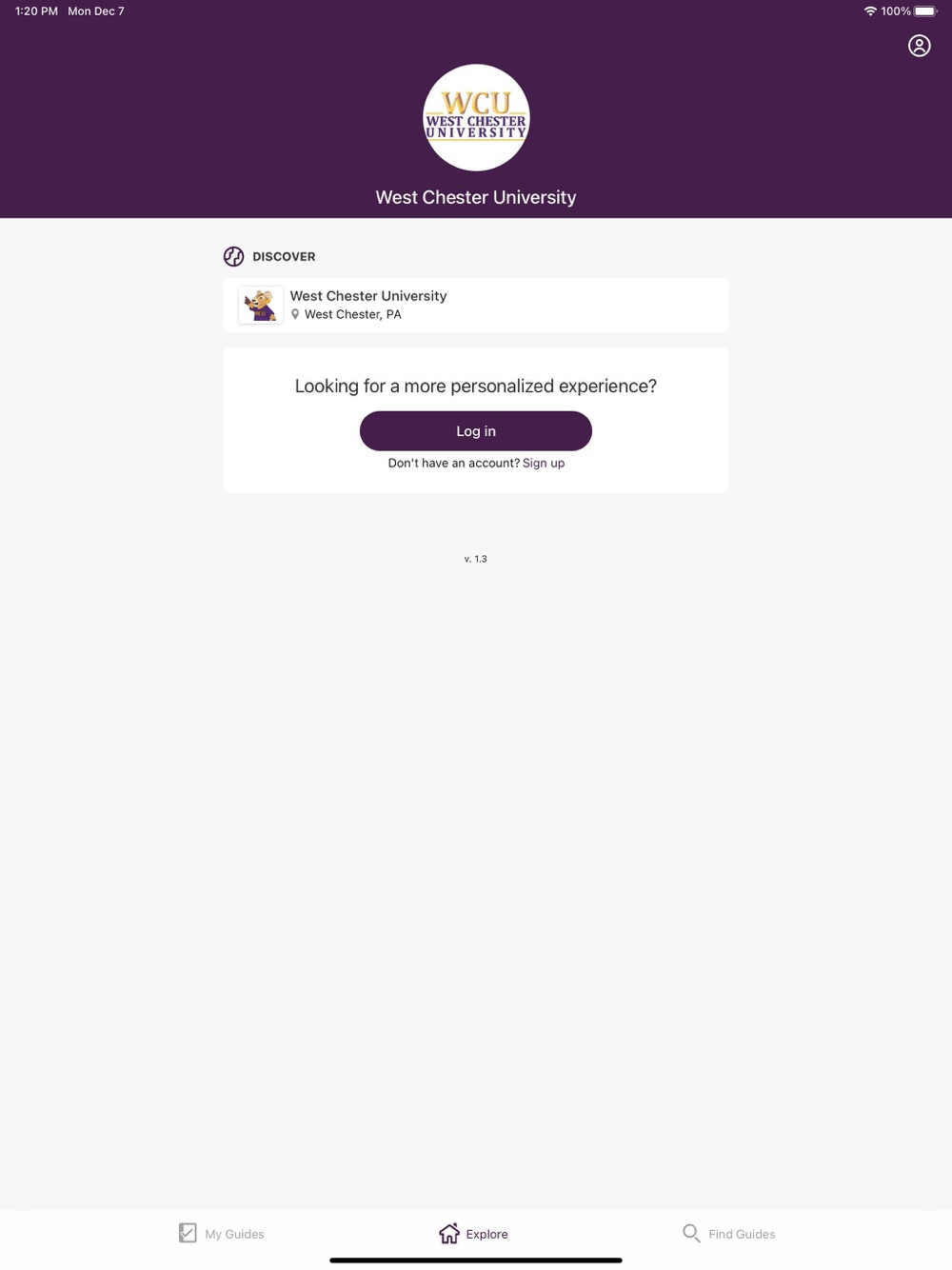The height and width of the screenshot is (1270, 952).
Task: Click the Wi-Fi status icon
Action: point(870,11)
